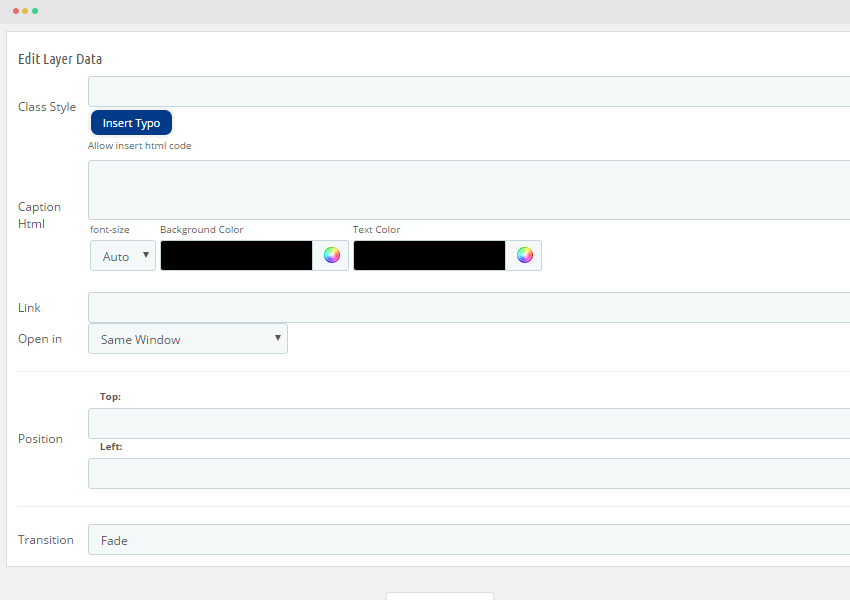Expand the Open in Same Window dropdown
Image resolution: width=850 pixels, height=600 pixels.
click(x=188, y=339)
